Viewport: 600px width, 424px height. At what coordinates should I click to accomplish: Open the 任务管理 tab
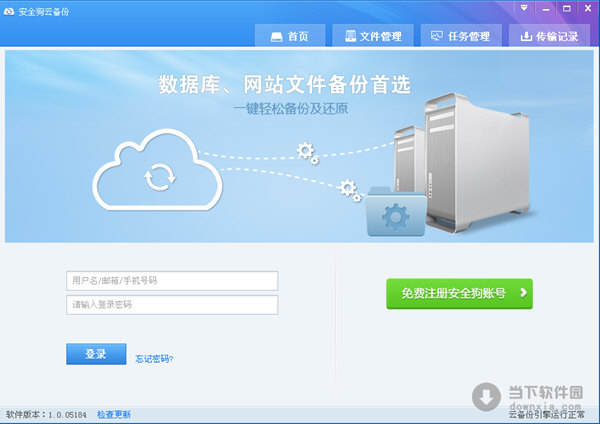pyautogui.click(x=461, y=36)
